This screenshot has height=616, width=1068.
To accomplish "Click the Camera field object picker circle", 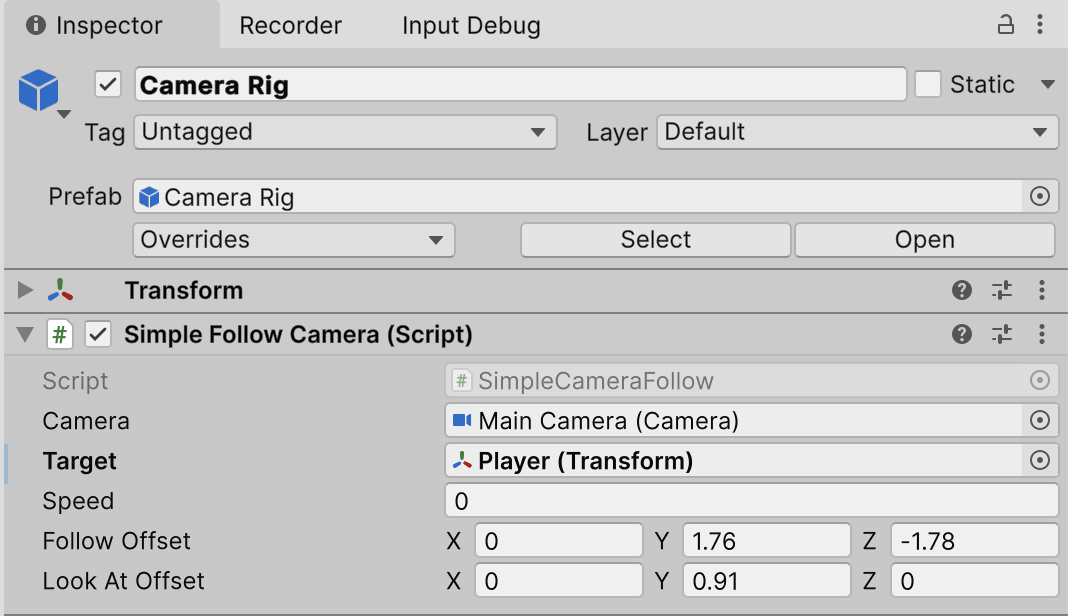I will click(x=1040, y=421).
